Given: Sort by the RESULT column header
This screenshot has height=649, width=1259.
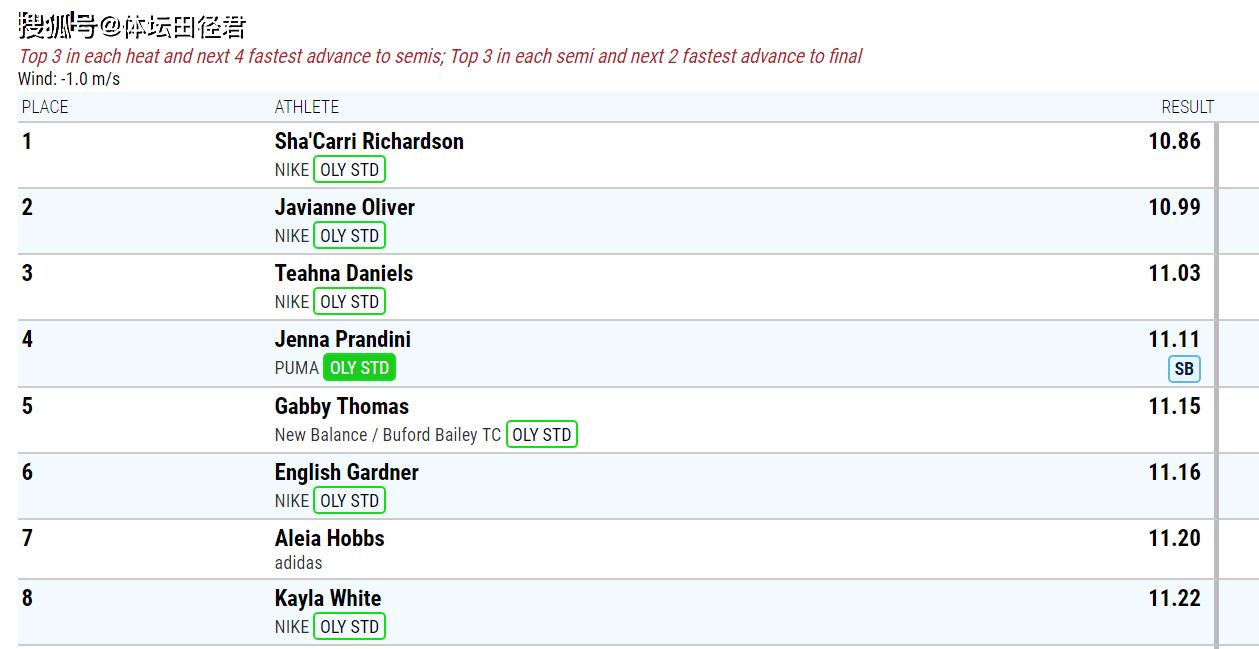Looking at the screenshot, I should [x=1187, y=107].
